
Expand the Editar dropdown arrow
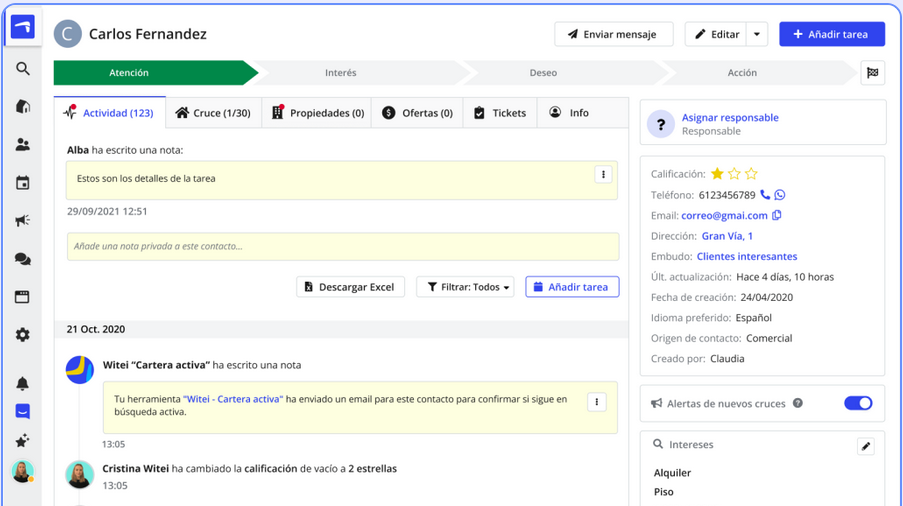[757, 34]
